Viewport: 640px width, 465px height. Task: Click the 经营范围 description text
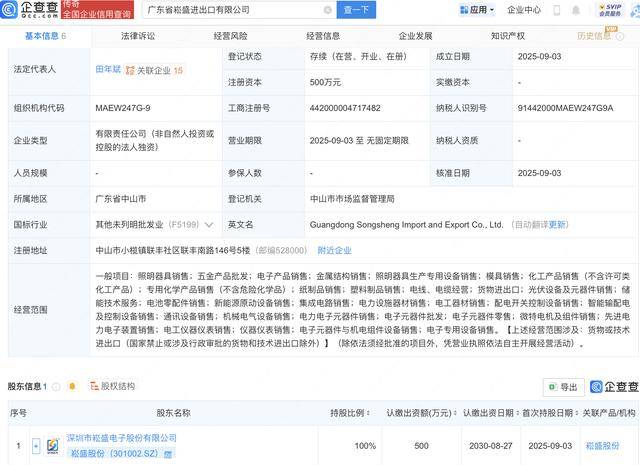click(x=362, y=310)
